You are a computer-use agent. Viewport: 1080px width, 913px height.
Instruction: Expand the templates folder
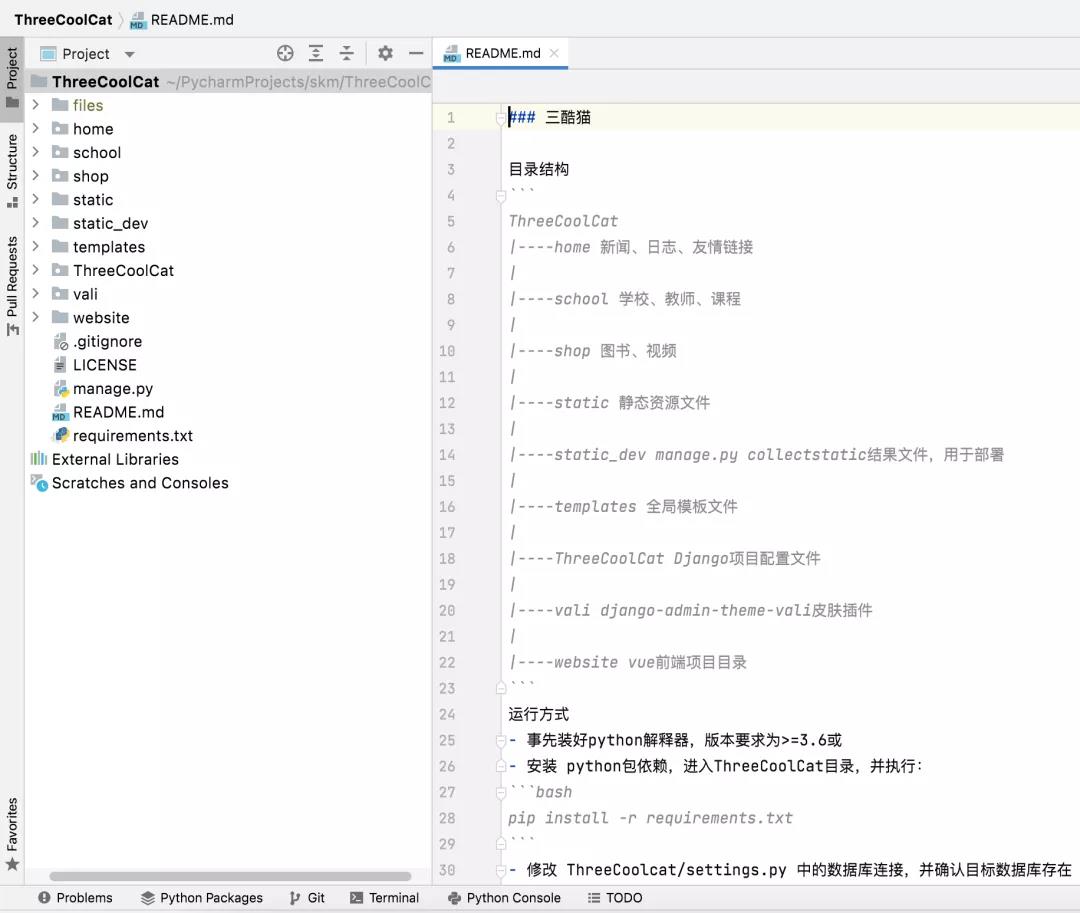36,246
